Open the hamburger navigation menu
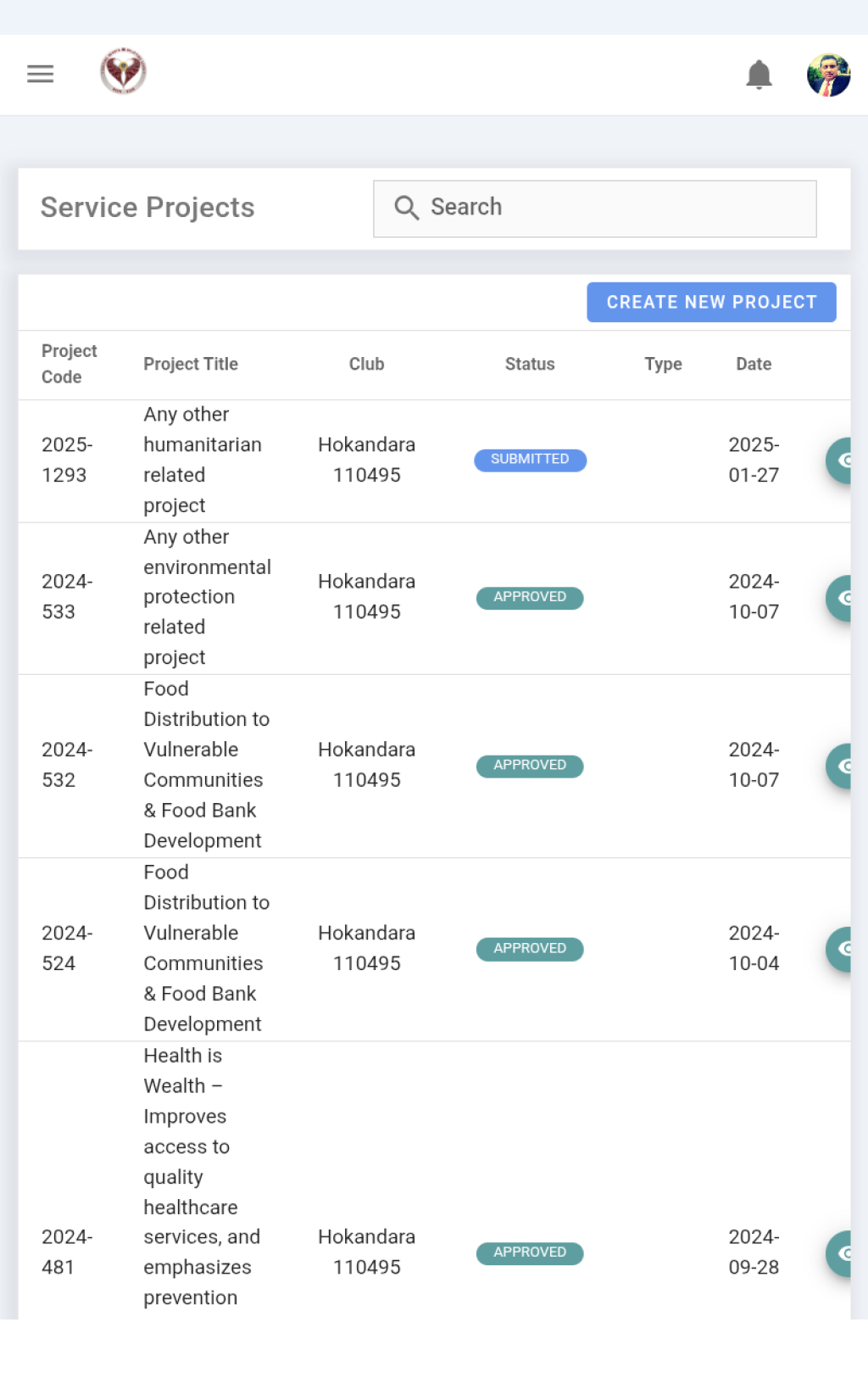Image resolution: width=868 pixels, height=1389 pixels. click(40, 74)
